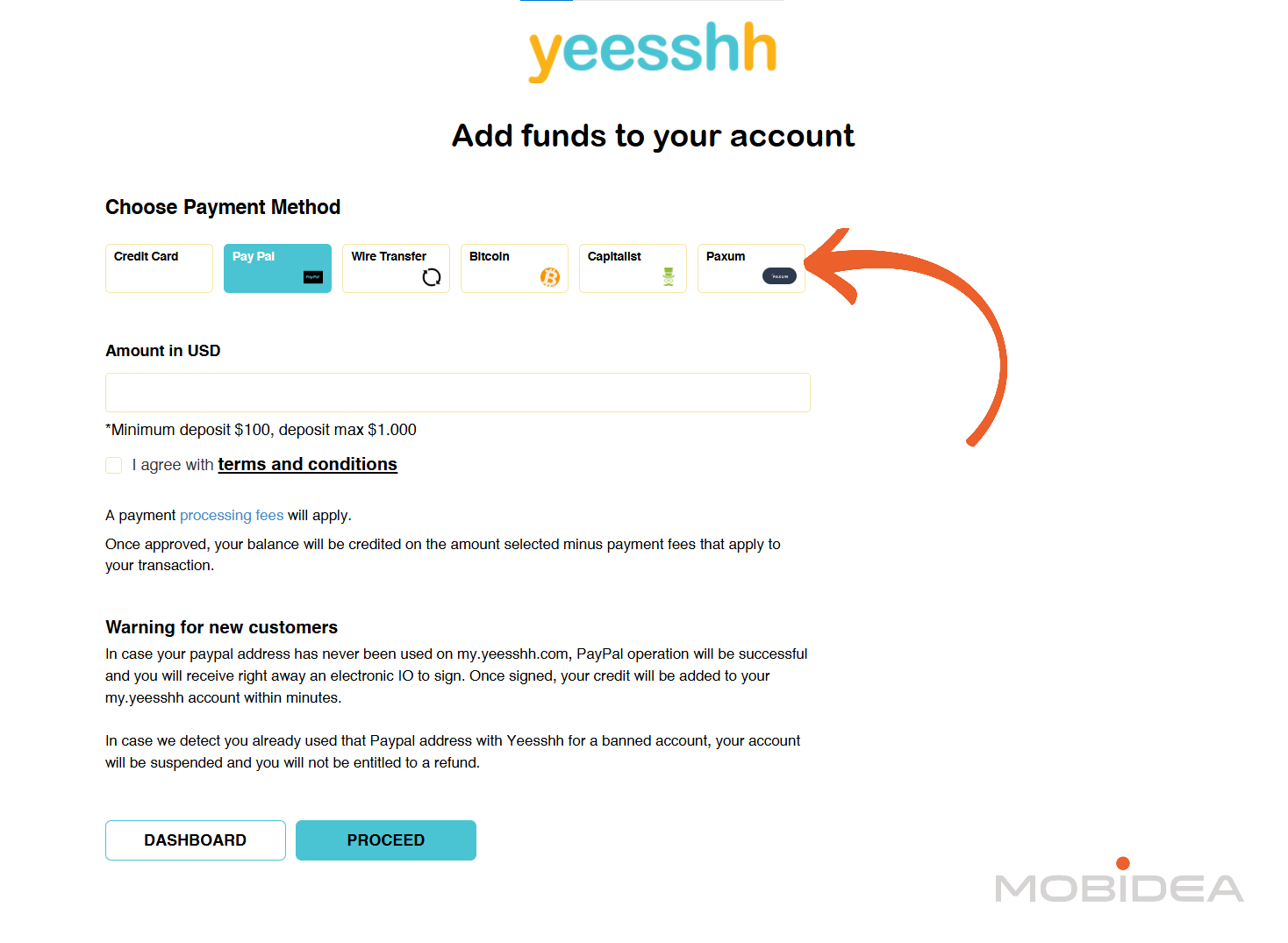Select Credit Card as payment method
Image resolution: width=1288 pixels, height=943 pixels.
(159, 268)
